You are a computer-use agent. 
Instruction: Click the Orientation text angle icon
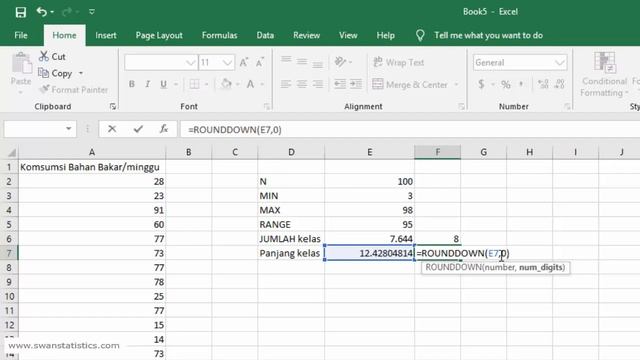[x=340, y=62]
